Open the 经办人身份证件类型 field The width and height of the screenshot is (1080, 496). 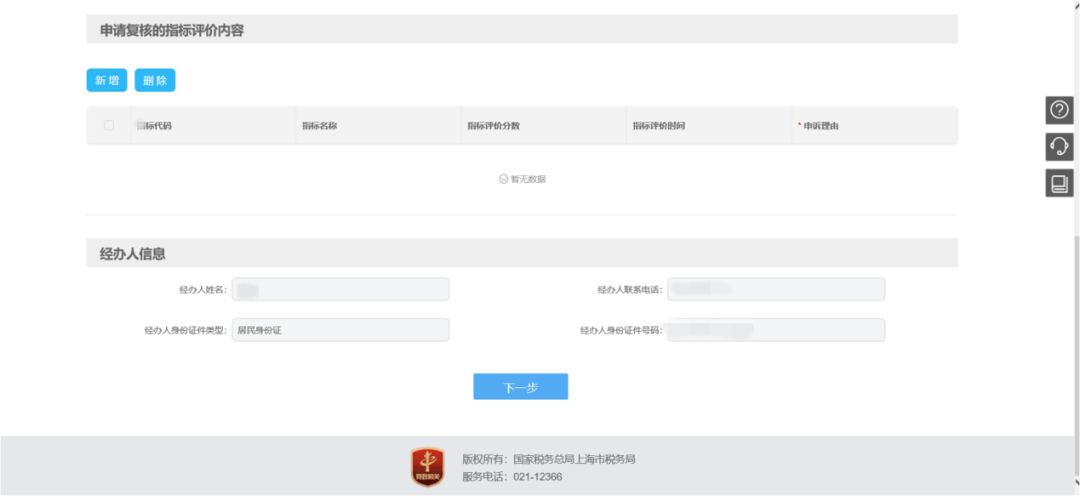point(340,330)
